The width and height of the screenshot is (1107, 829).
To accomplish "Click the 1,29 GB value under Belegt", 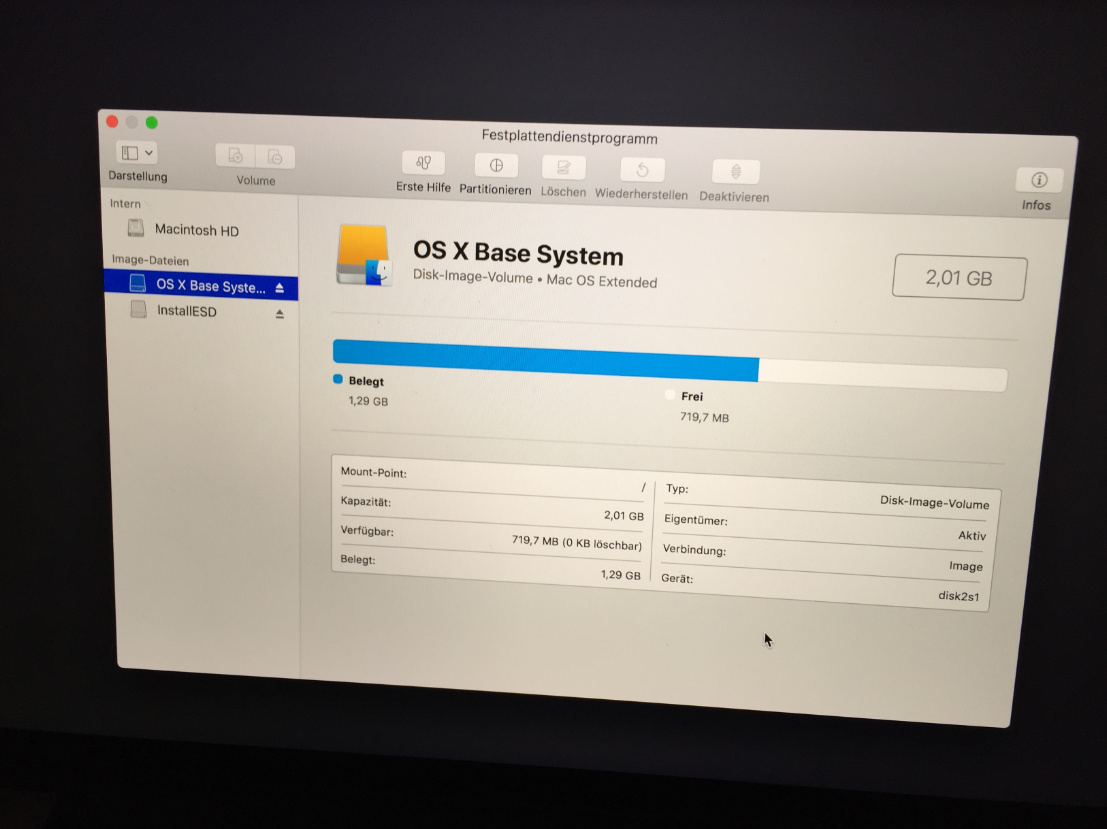I will point(368,401).
